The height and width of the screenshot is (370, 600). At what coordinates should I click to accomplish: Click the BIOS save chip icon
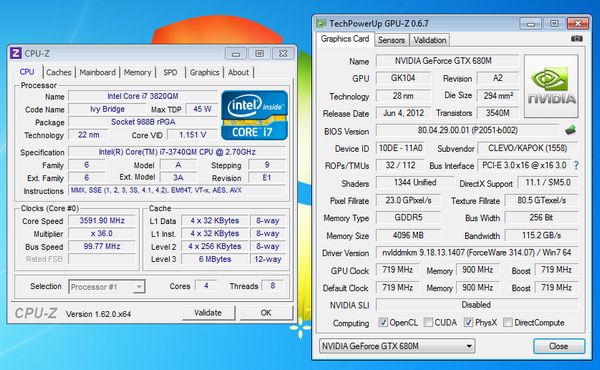(571, 130)
